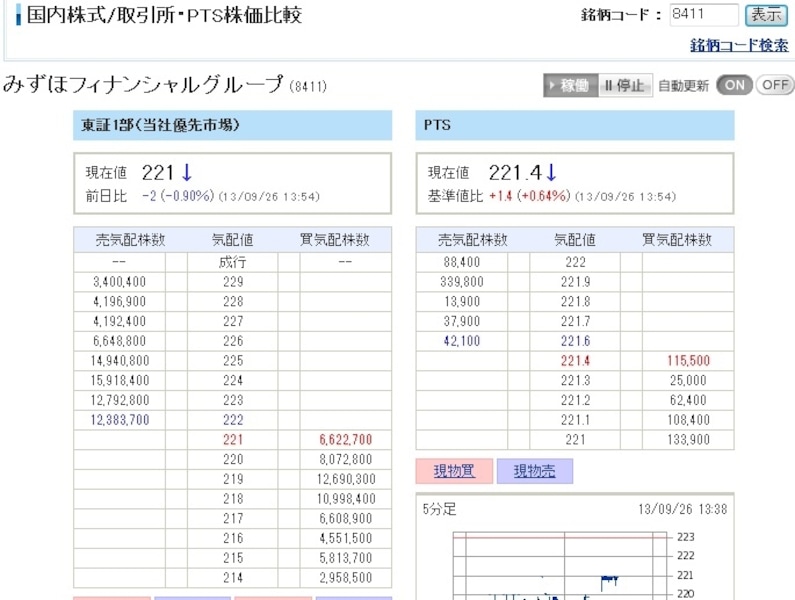Screen dimensions: 795x600
Task: Click PTS buy quantity 133,900
Action: click(x=689, y=440)
